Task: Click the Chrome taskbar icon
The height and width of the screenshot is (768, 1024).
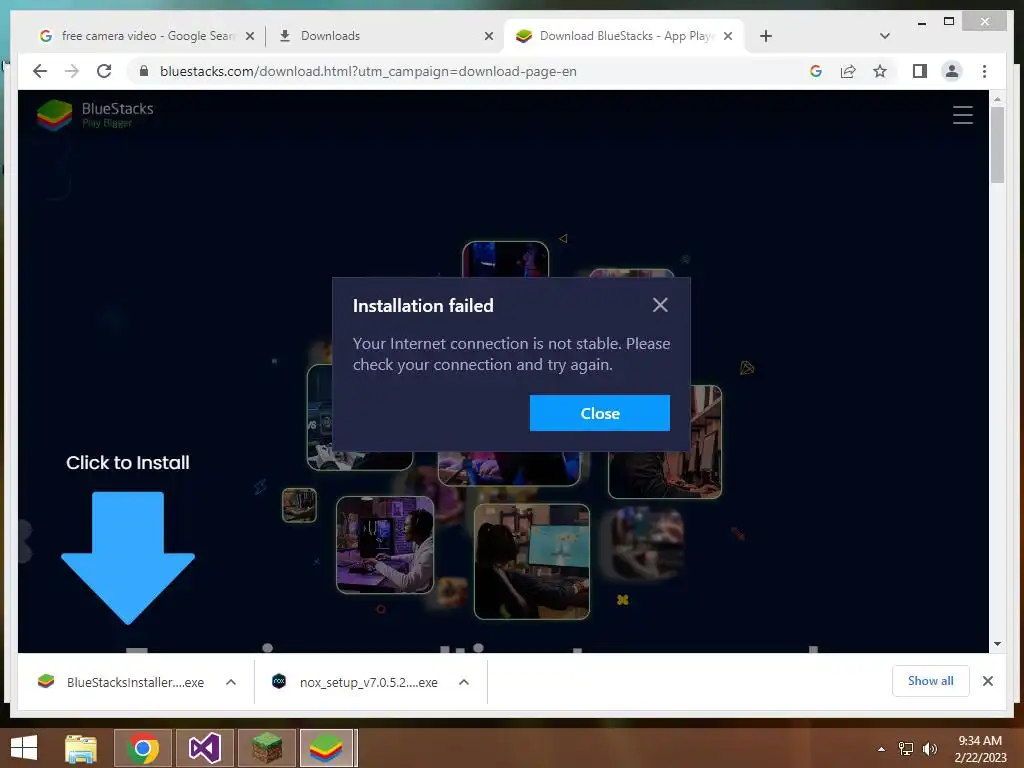Action: point(143,748)
